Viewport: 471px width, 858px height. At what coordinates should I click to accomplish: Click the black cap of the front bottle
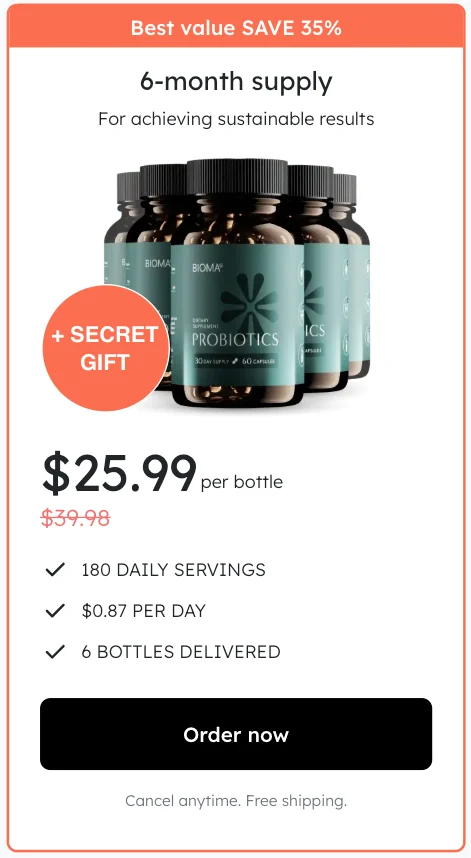click(x=237, y=177)
